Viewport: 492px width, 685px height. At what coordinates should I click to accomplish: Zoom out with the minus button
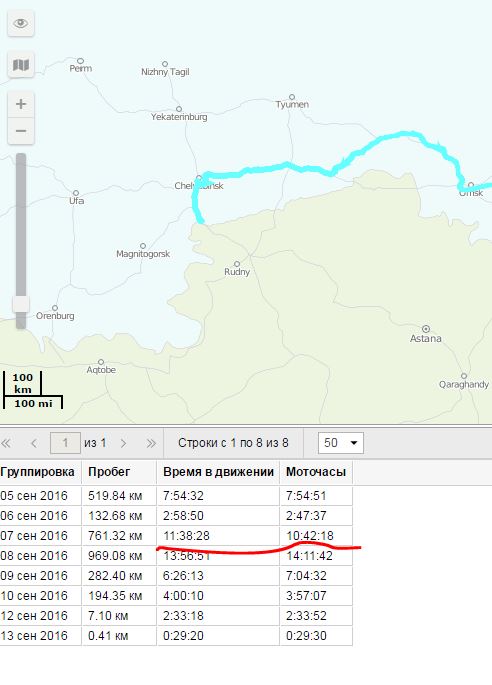click(x=21, y=131)
